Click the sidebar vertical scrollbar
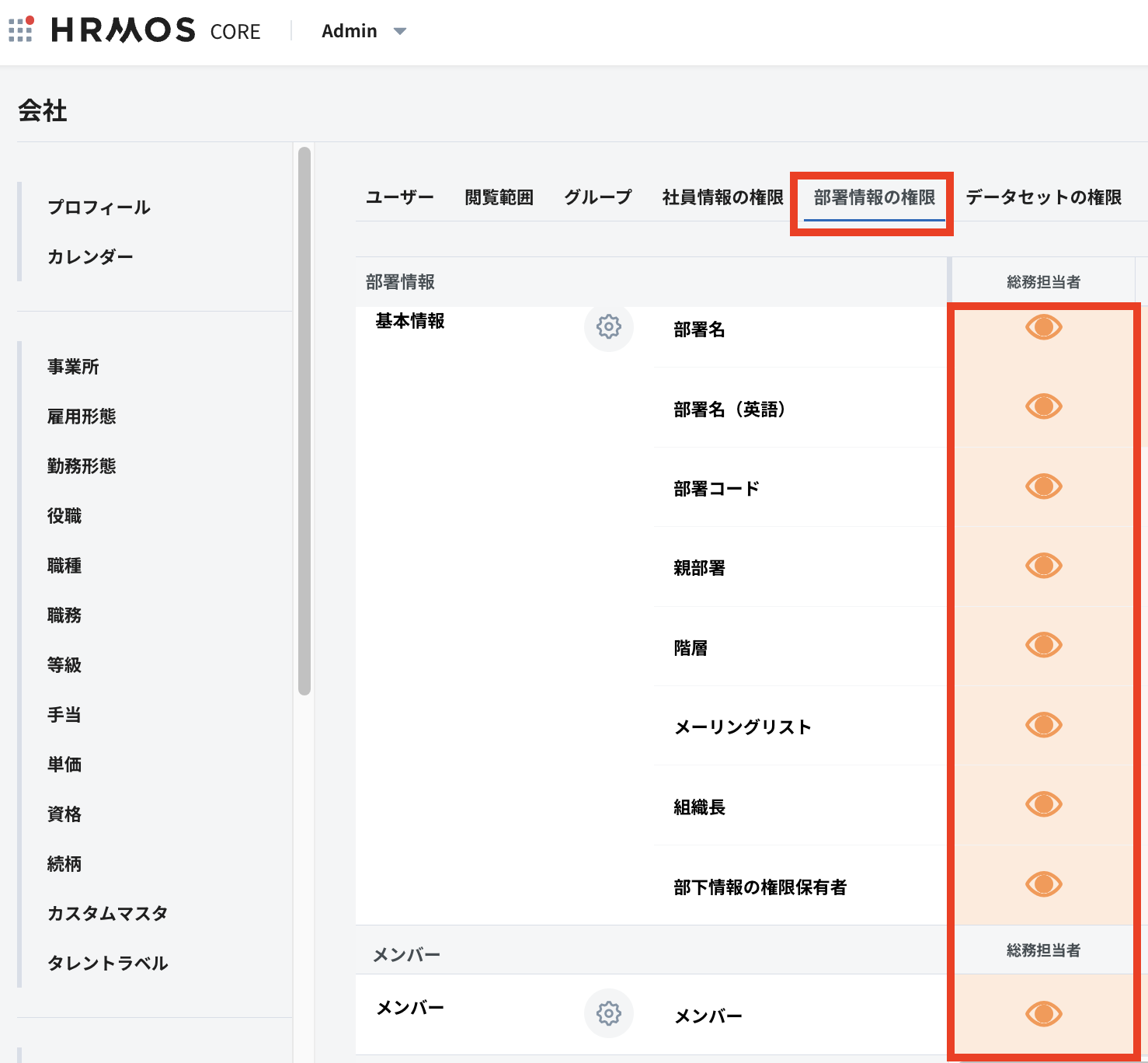 tap(304, 420)
